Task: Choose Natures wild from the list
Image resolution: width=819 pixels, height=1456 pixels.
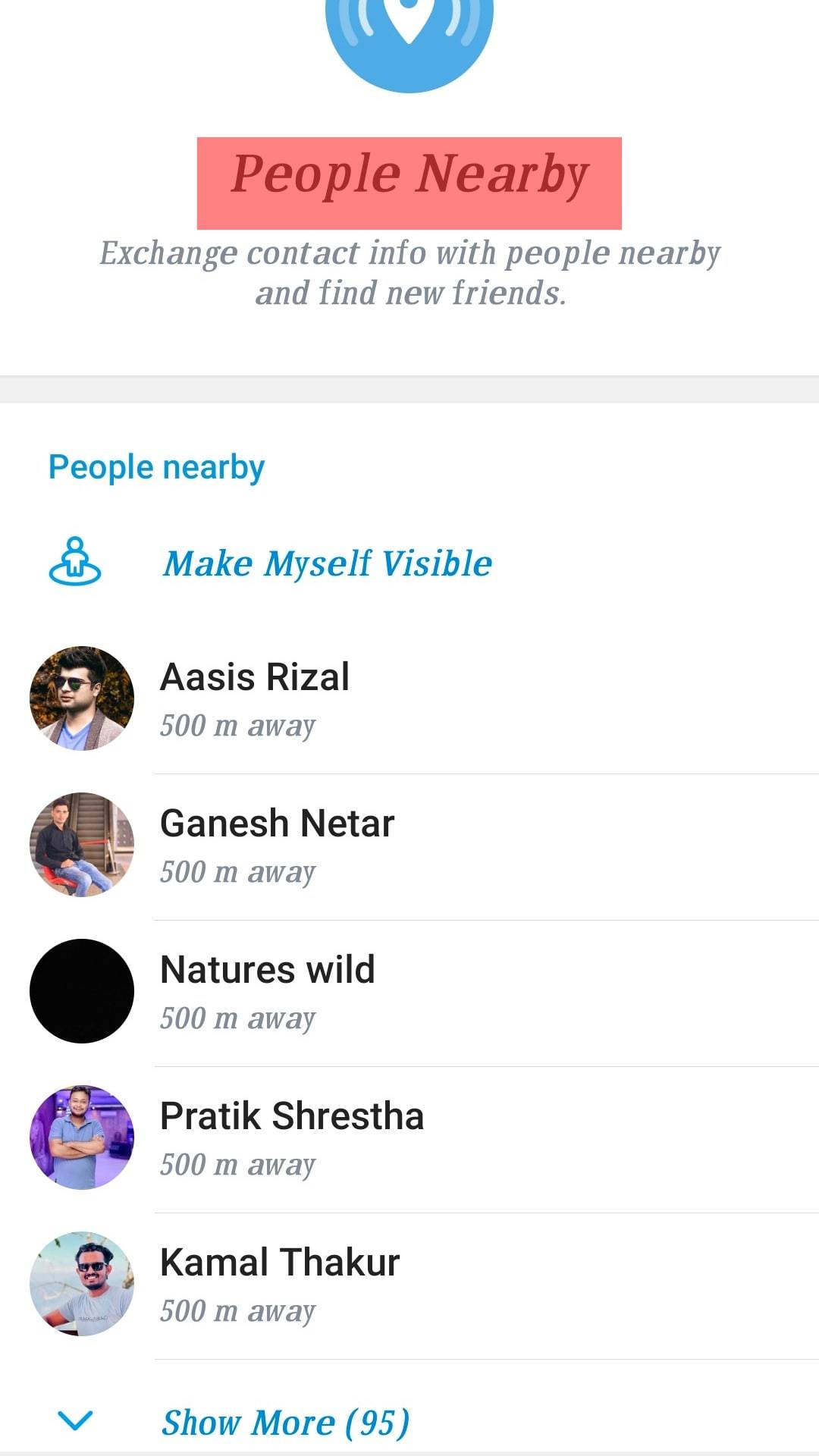Action: 268,970
